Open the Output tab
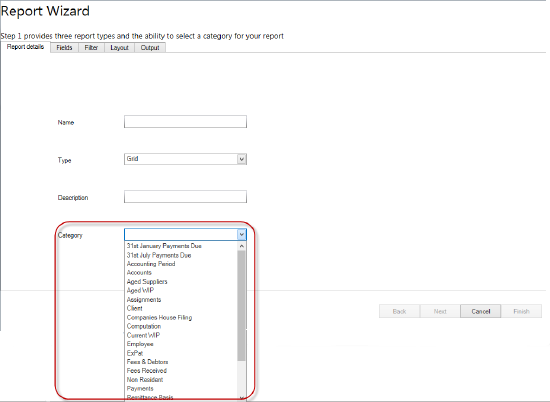The width and height of the screenshot is (550, 402). point(150,48)
